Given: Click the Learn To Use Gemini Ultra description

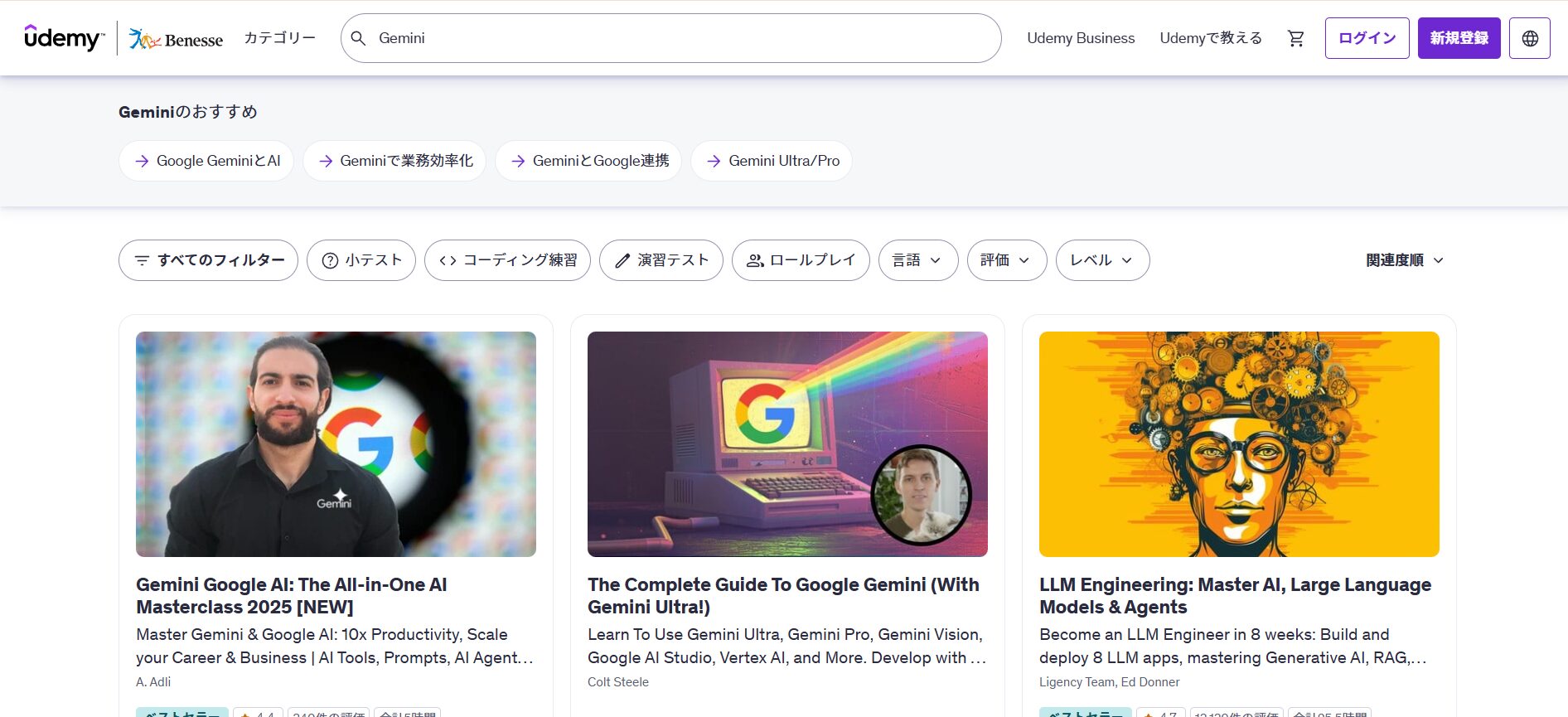Looking at the screenshot, I should click(786, 646).
